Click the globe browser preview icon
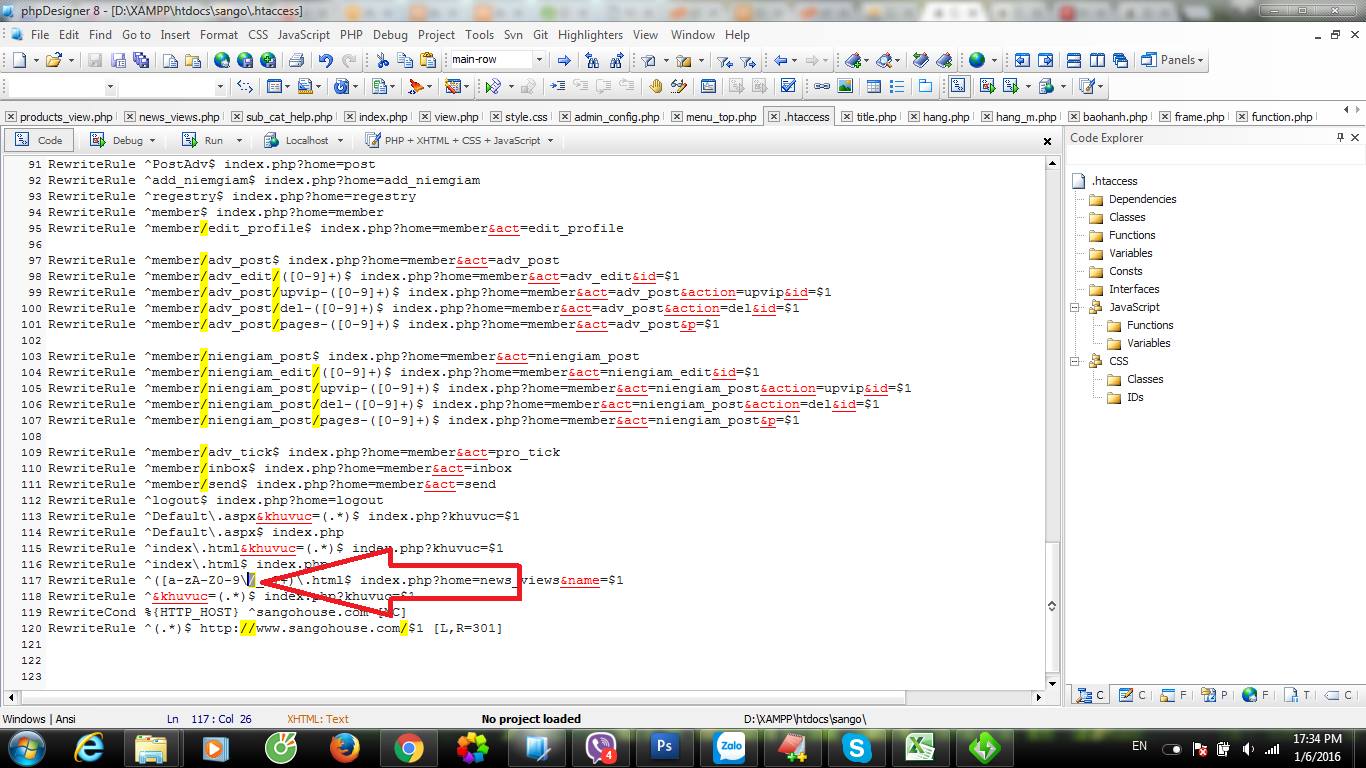This screenshot has width=1366, height=768. [x=977, y=60]
